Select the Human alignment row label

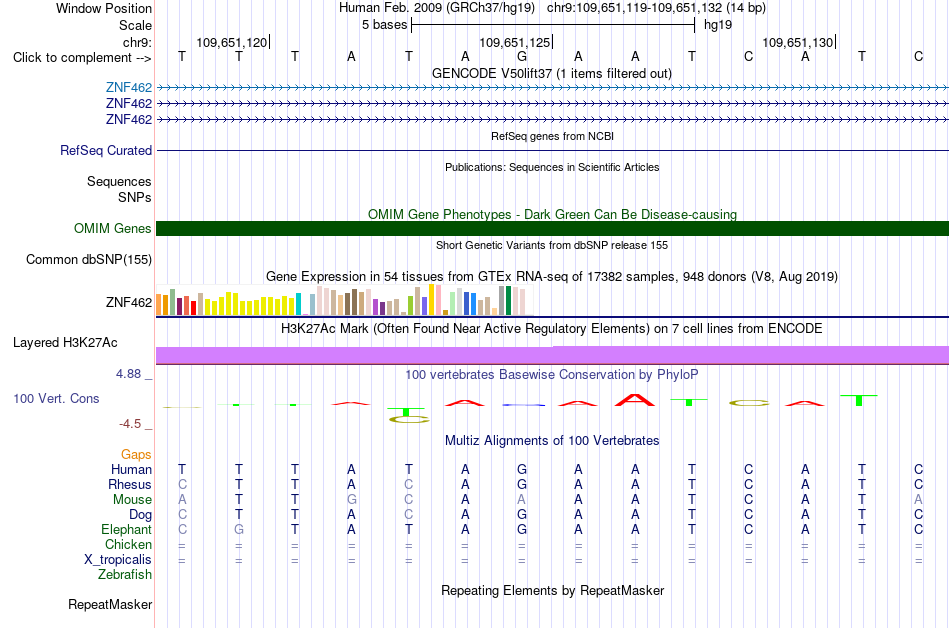131,469
